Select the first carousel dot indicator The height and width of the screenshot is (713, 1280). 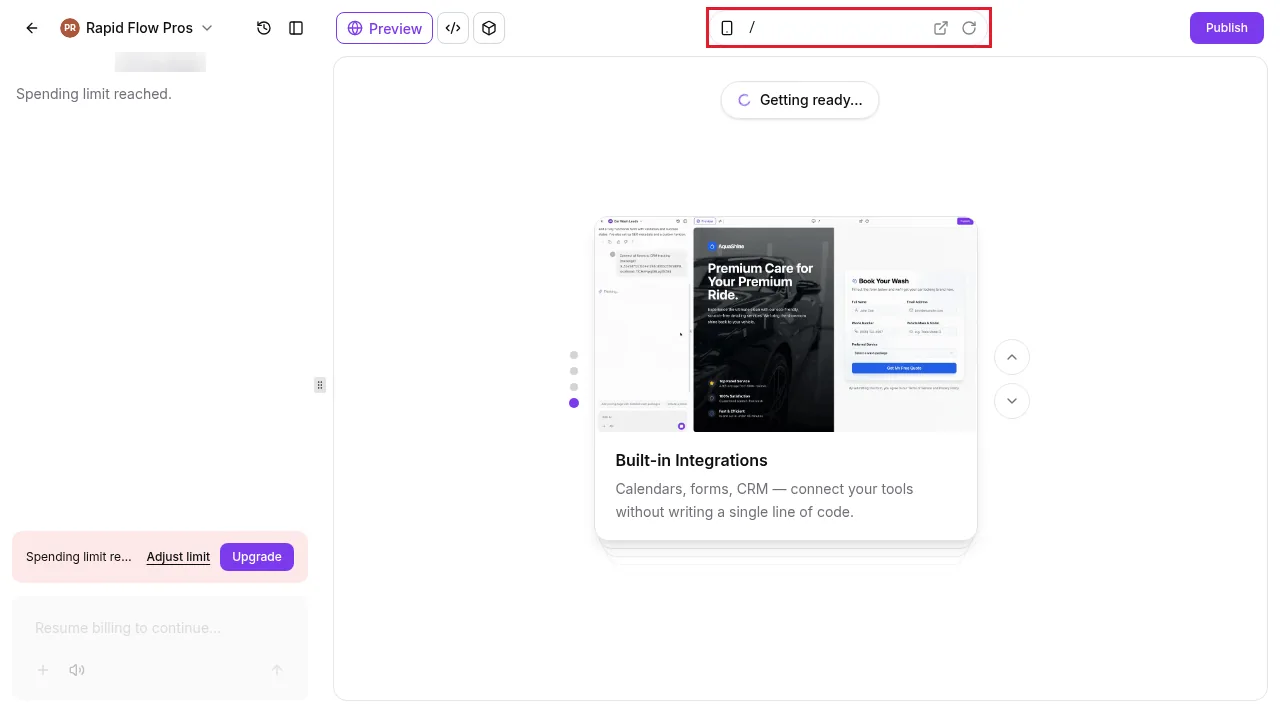point(574,355)
